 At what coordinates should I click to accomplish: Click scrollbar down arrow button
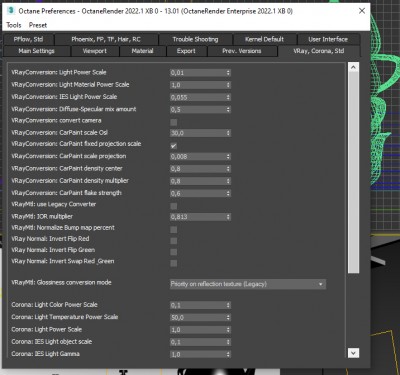pos(353,353)
